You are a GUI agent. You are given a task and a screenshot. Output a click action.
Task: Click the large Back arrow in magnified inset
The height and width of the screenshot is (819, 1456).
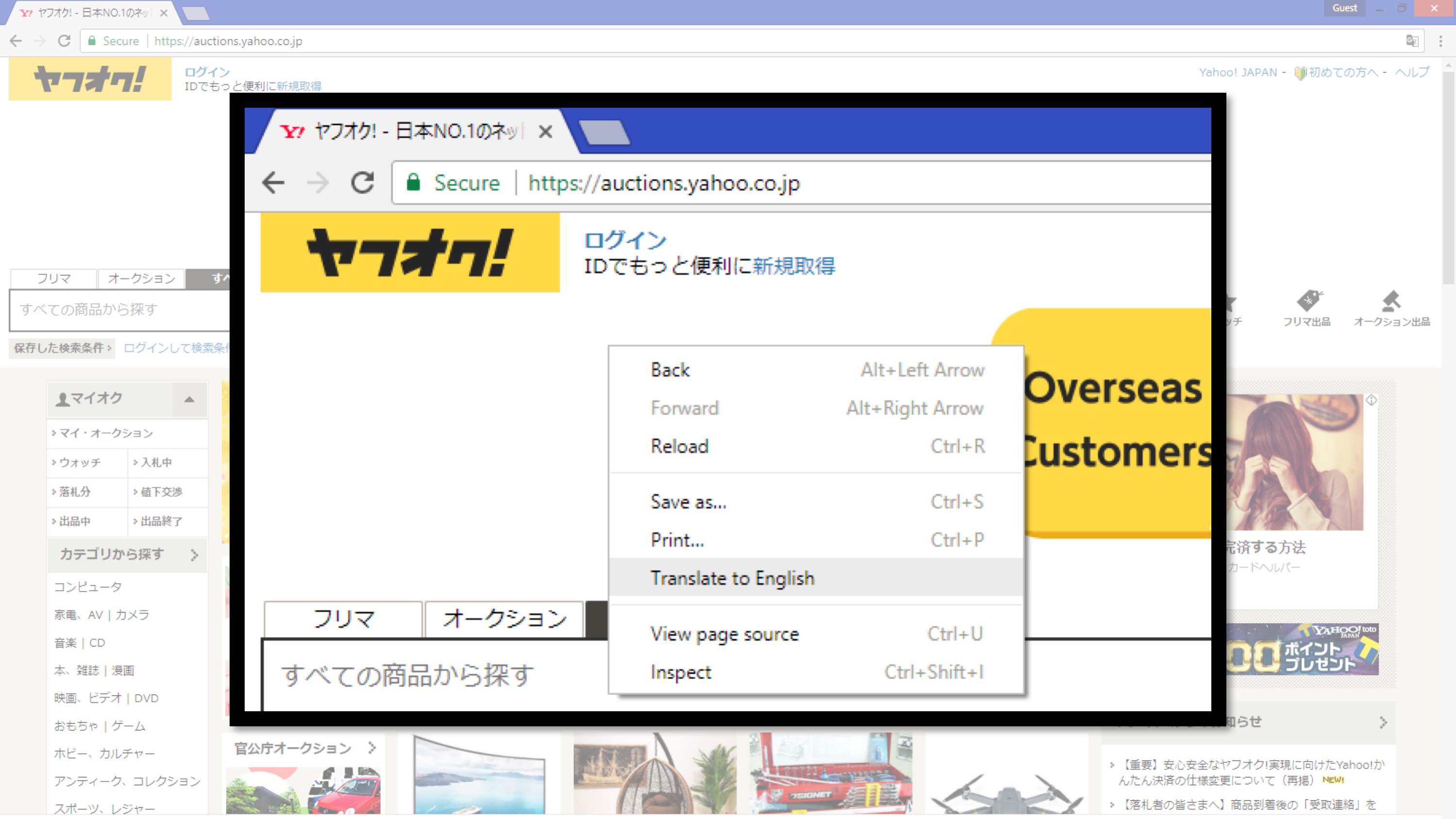(273, 183)
